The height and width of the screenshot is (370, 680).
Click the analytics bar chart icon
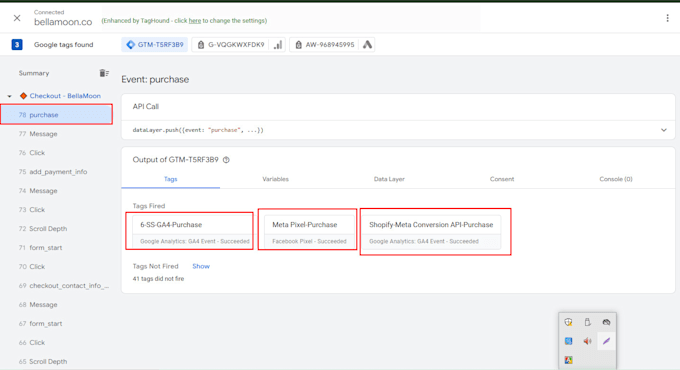(278, 44)
